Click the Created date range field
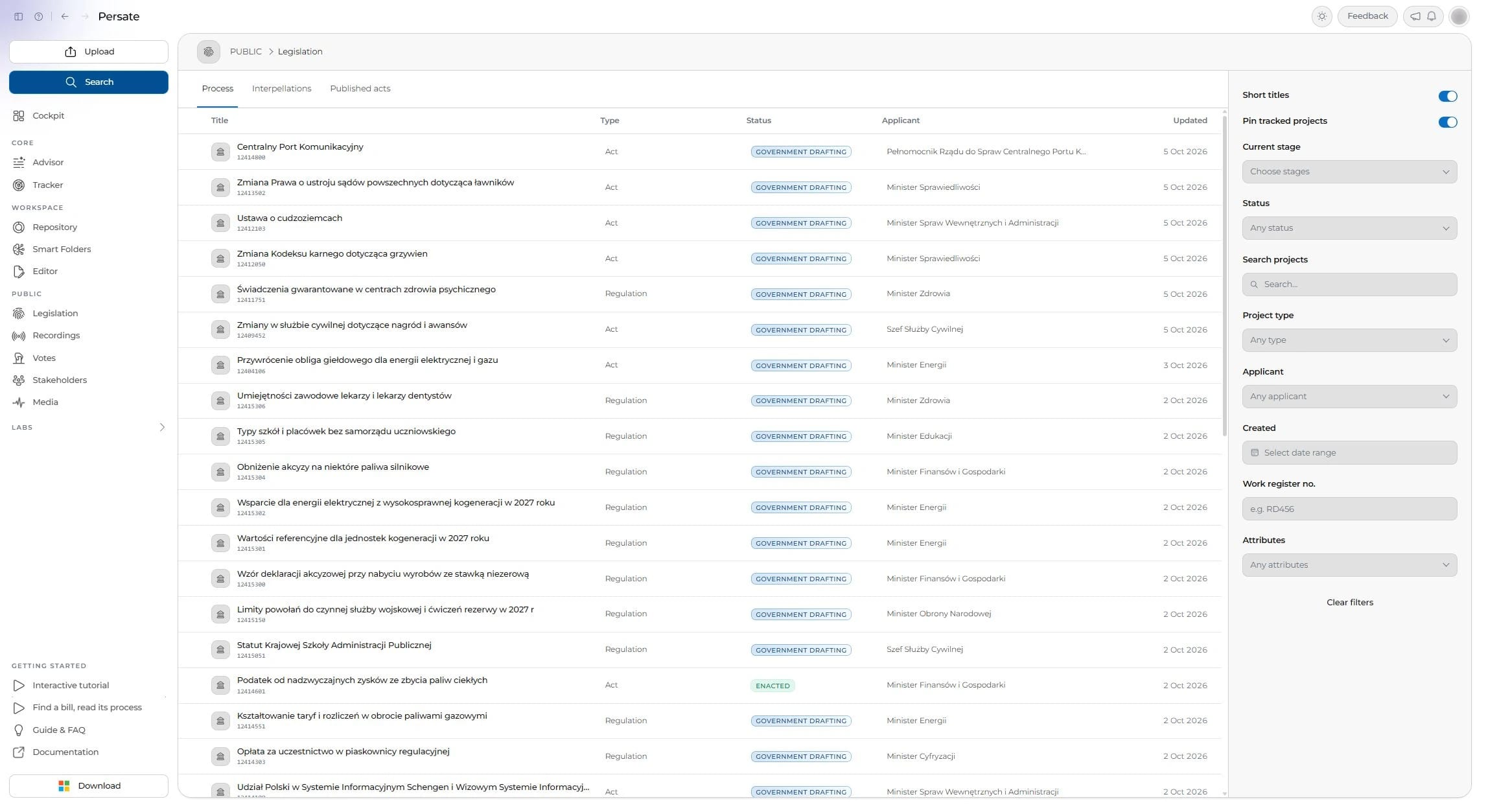The image size is (1486, 812). (x=1349, y=453)
